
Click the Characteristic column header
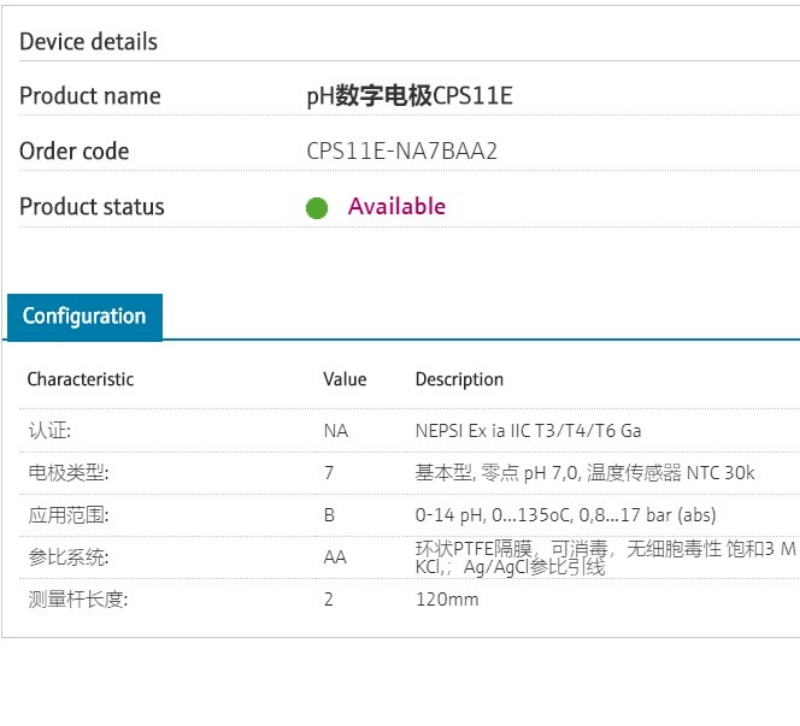pos(80,380)
